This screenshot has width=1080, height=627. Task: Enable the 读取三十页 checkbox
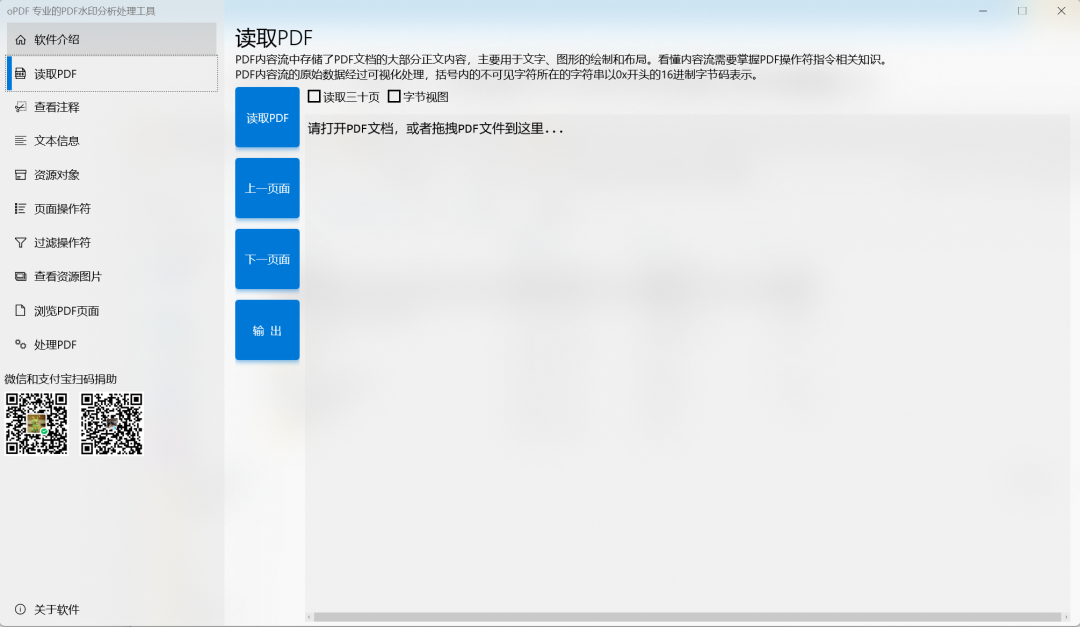tap(315, 96)
